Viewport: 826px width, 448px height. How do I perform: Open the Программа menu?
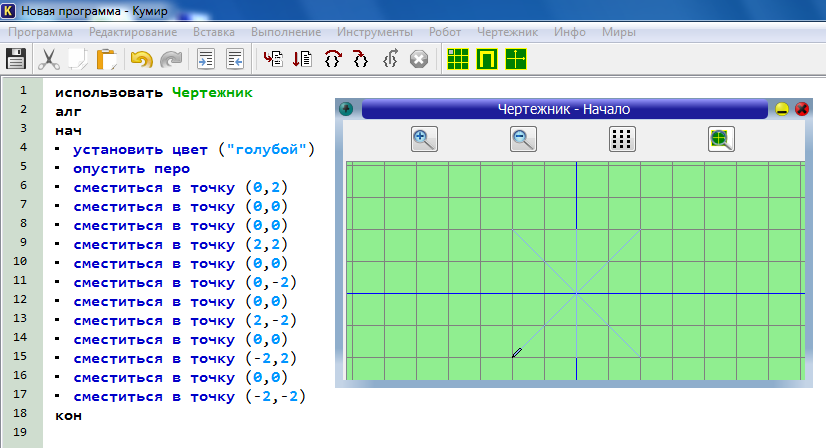(x=41, y=32)
